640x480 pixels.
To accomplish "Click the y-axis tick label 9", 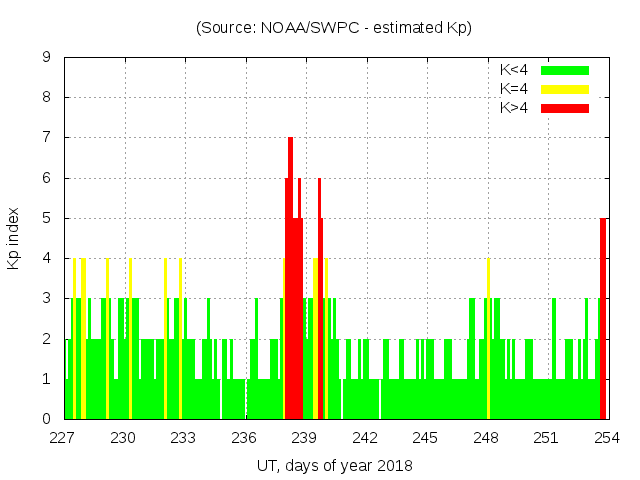I will coord(47,58).
